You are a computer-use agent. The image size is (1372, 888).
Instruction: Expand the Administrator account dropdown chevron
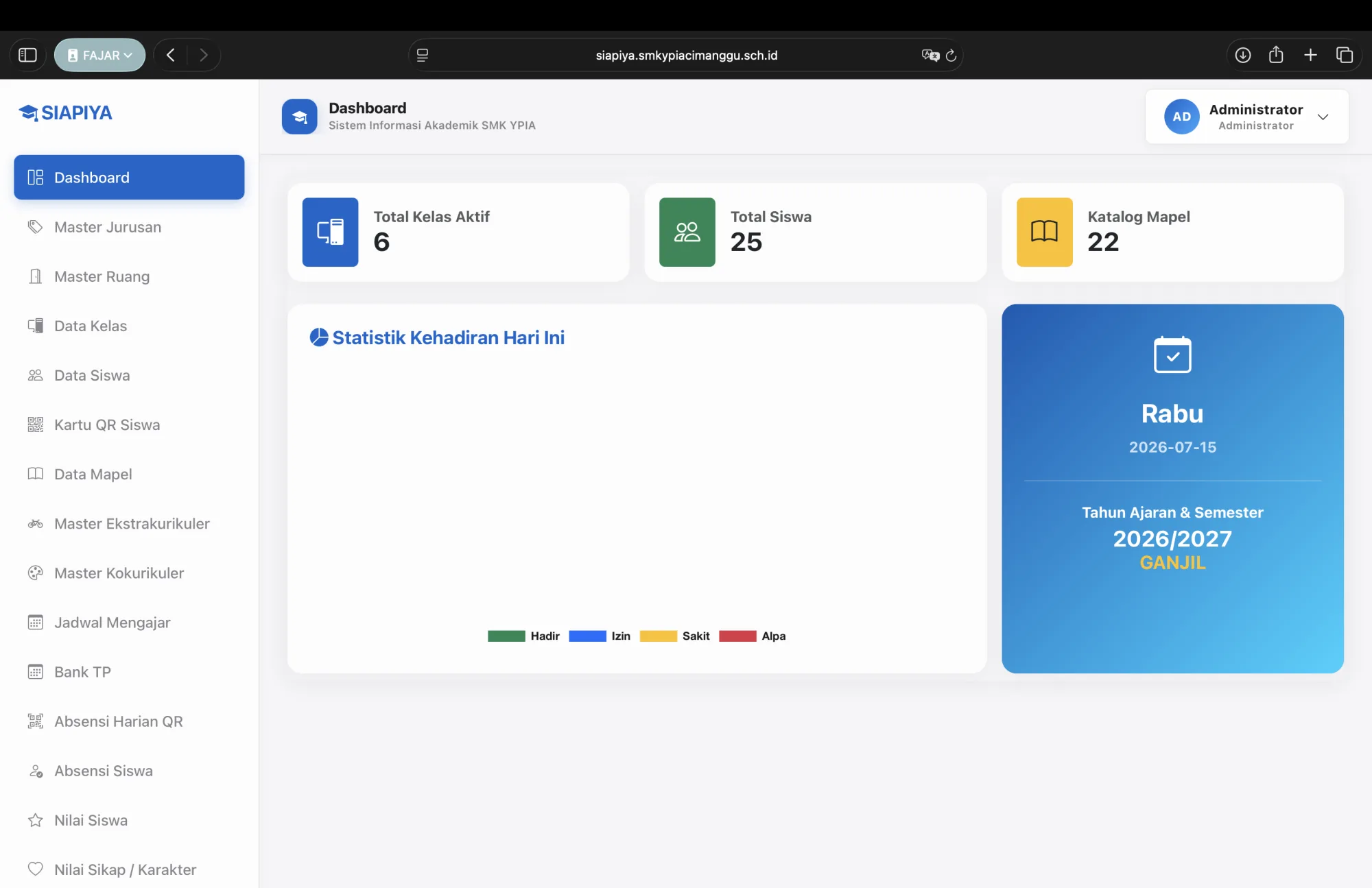click(1323, 117)
